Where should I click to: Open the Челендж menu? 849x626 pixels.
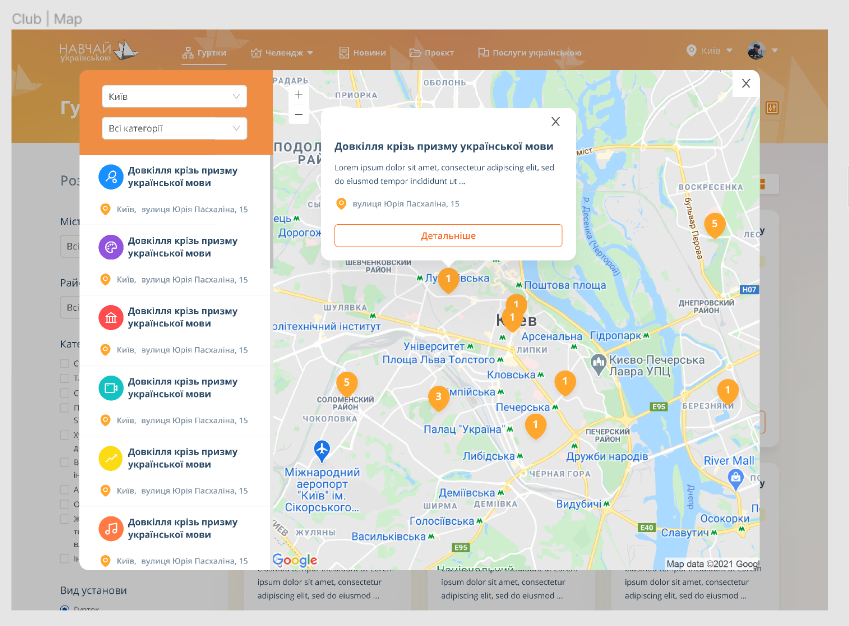point(282,53)
